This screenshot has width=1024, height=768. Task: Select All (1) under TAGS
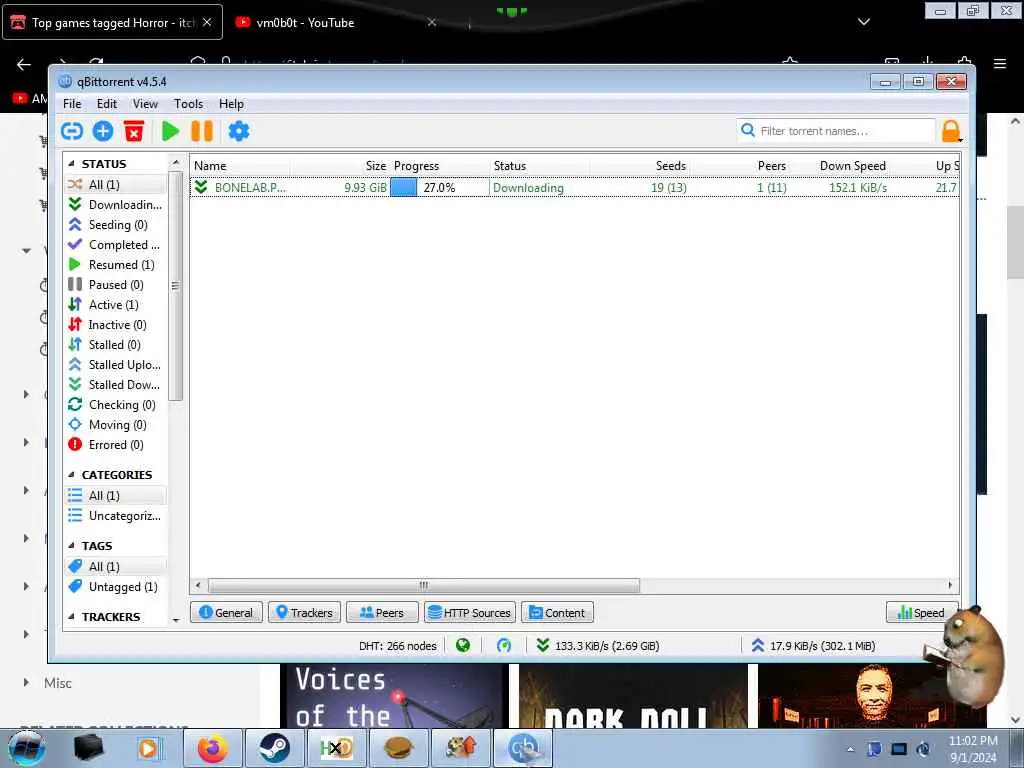click(116, 567)
